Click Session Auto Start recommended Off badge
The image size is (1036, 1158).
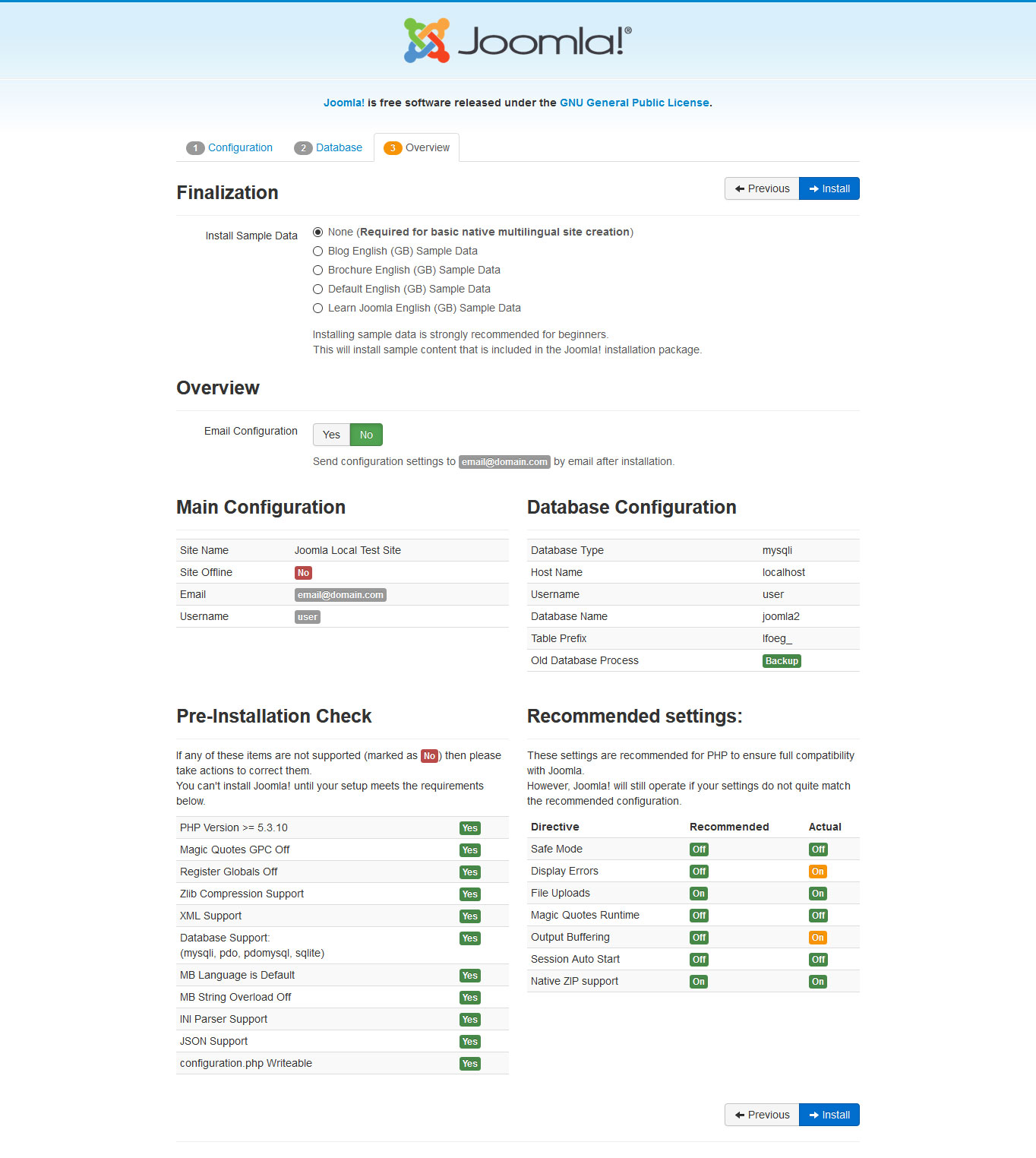click(x=700, y=960)
